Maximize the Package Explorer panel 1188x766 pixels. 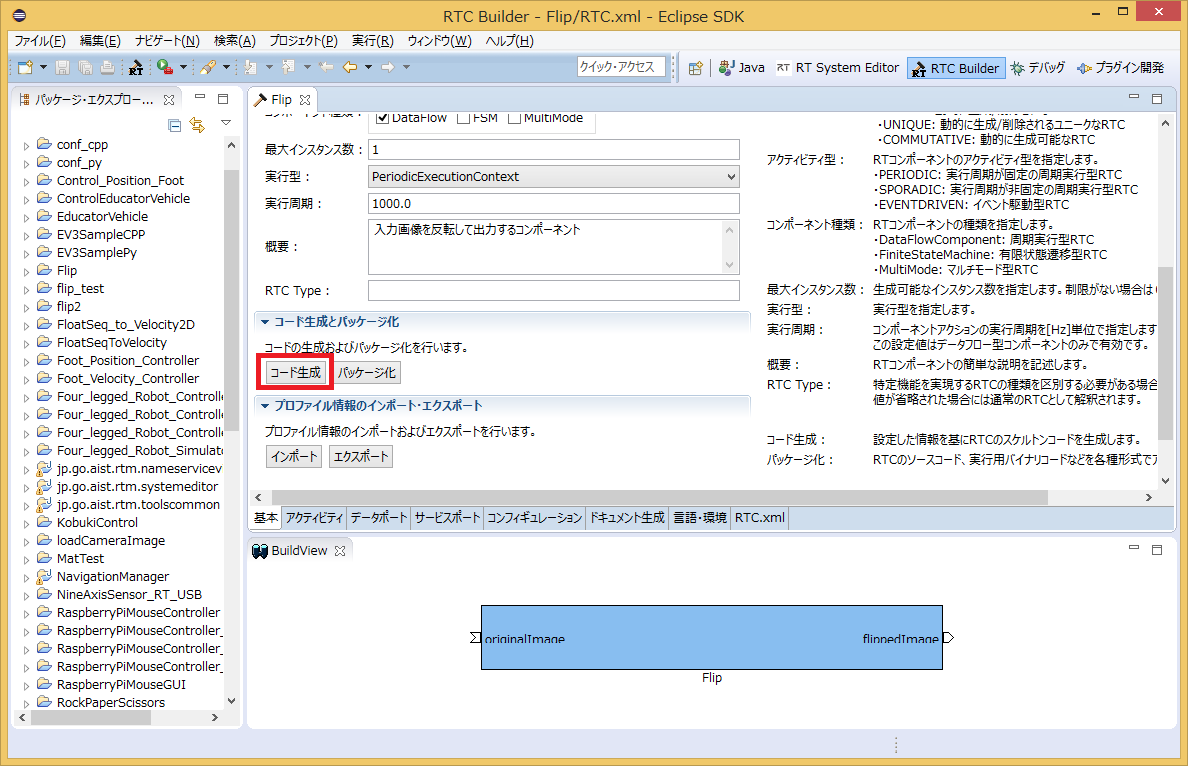(223, 98)
